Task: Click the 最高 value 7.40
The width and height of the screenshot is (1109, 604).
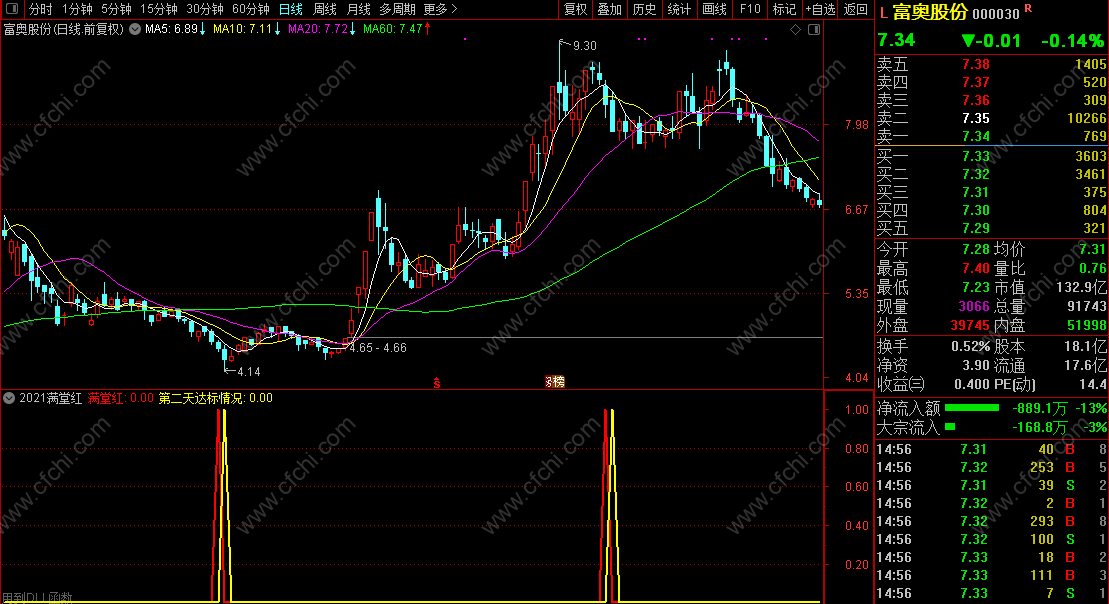Action: coord(975,269)
